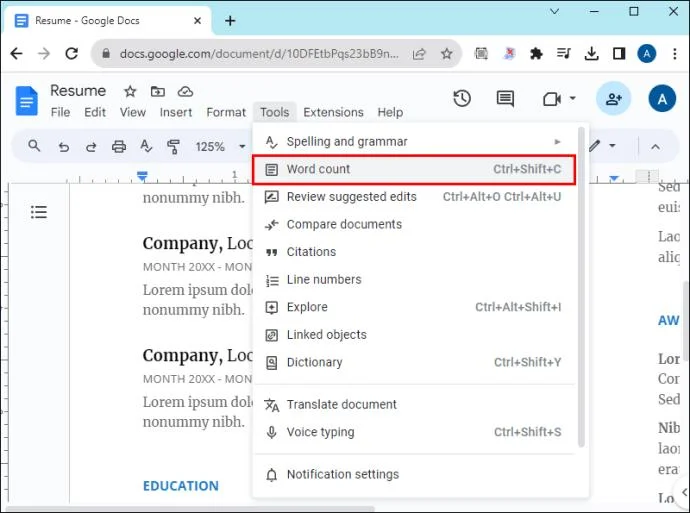Viewport: 690px width, 513px height.
Task: Open video call options dropdown arrow
Action: click(x=573, y=99)
